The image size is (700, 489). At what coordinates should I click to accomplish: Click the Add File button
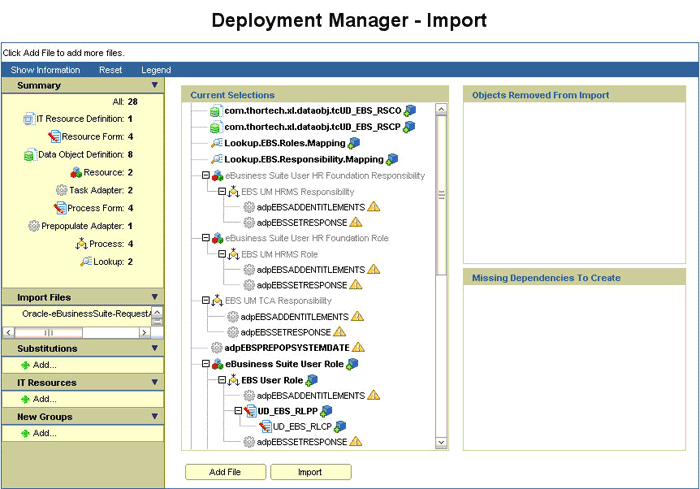click(x=225, y=472)
